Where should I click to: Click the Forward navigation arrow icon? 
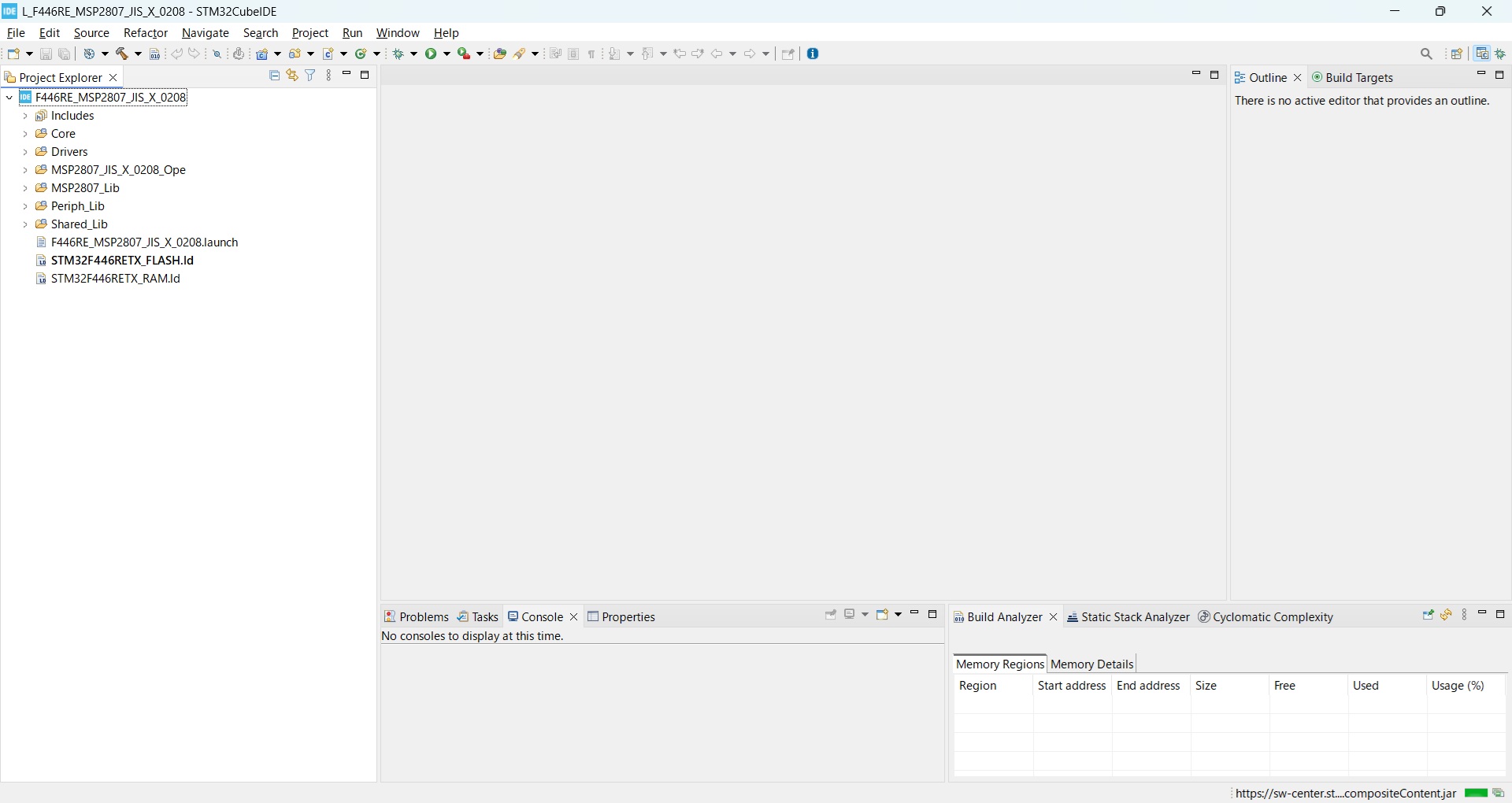coord(751,54)
